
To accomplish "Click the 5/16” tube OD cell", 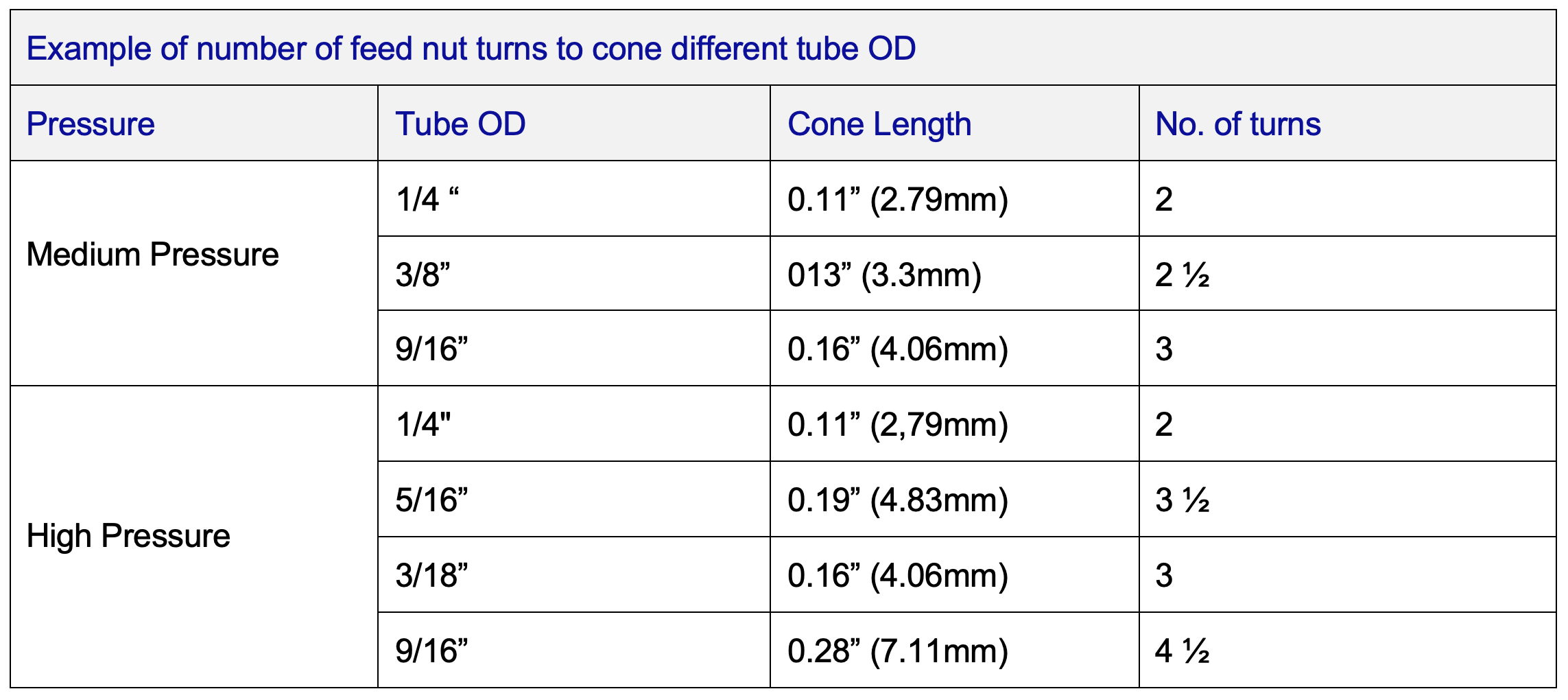I will pos(431,500).
